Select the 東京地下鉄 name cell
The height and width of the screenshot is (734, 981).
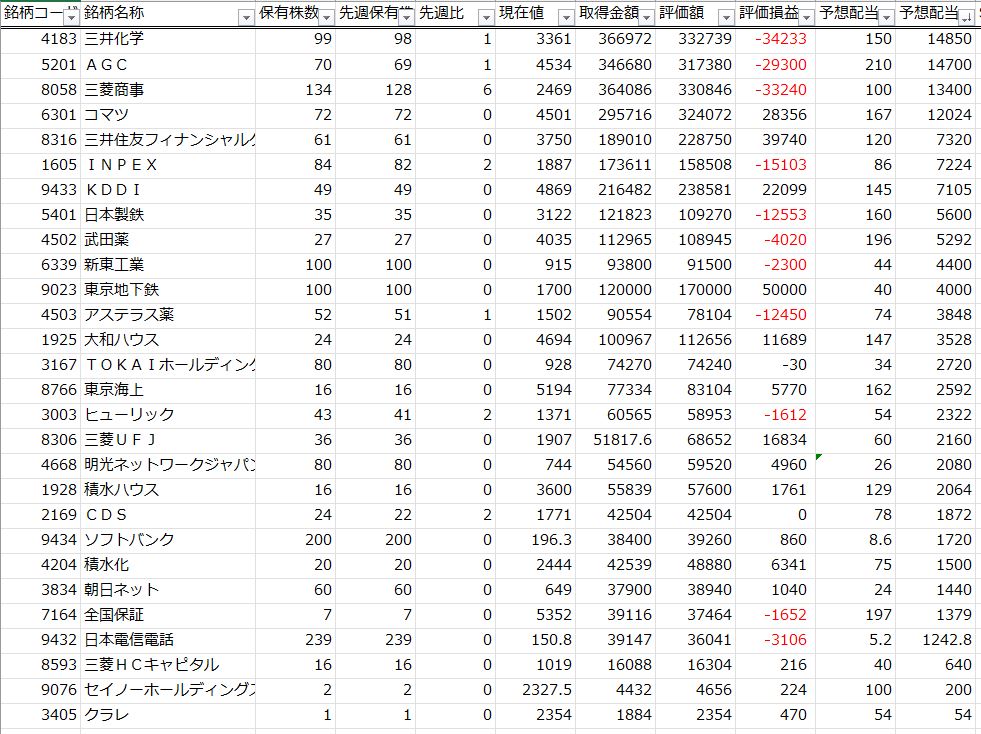[168, 290]
